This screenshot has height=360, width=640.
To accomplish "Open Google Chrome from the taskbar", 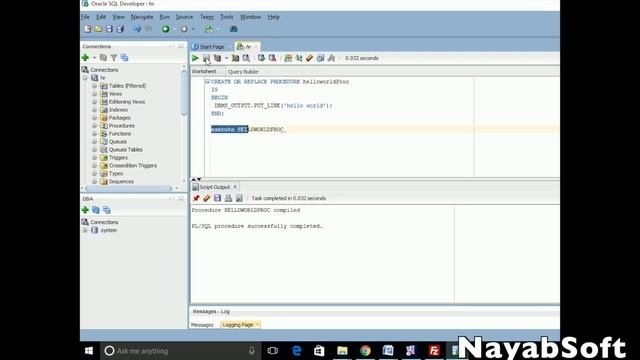I will [365, 351].
